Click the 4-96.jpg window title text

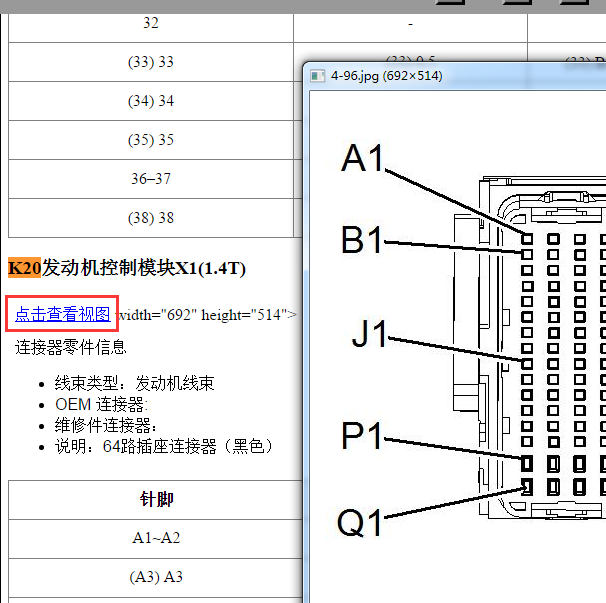pyautogui.click(x=387, y=76)
